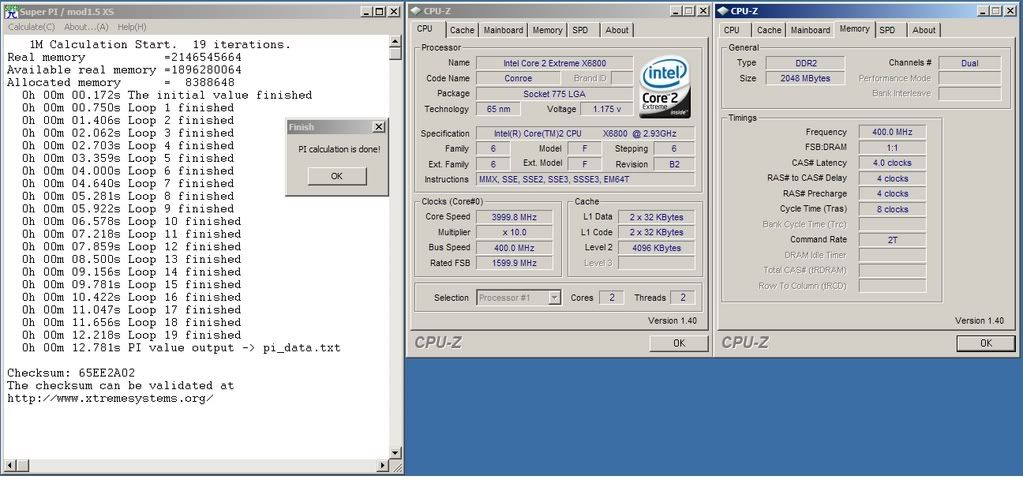Click the Super PI title bar icon
The width and height of the screenshot is (1023, 491).
point(11,11)
